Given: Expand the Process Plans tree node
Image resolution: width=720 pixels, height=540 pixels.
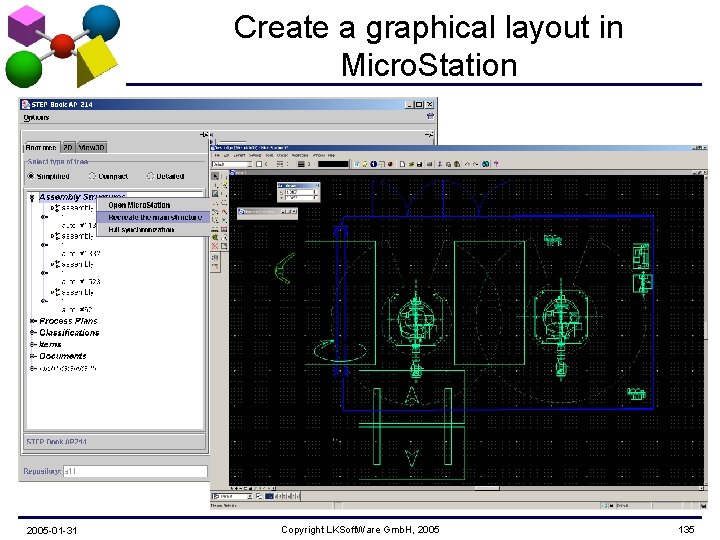Looking at the screenshot, I should (33, 321).
